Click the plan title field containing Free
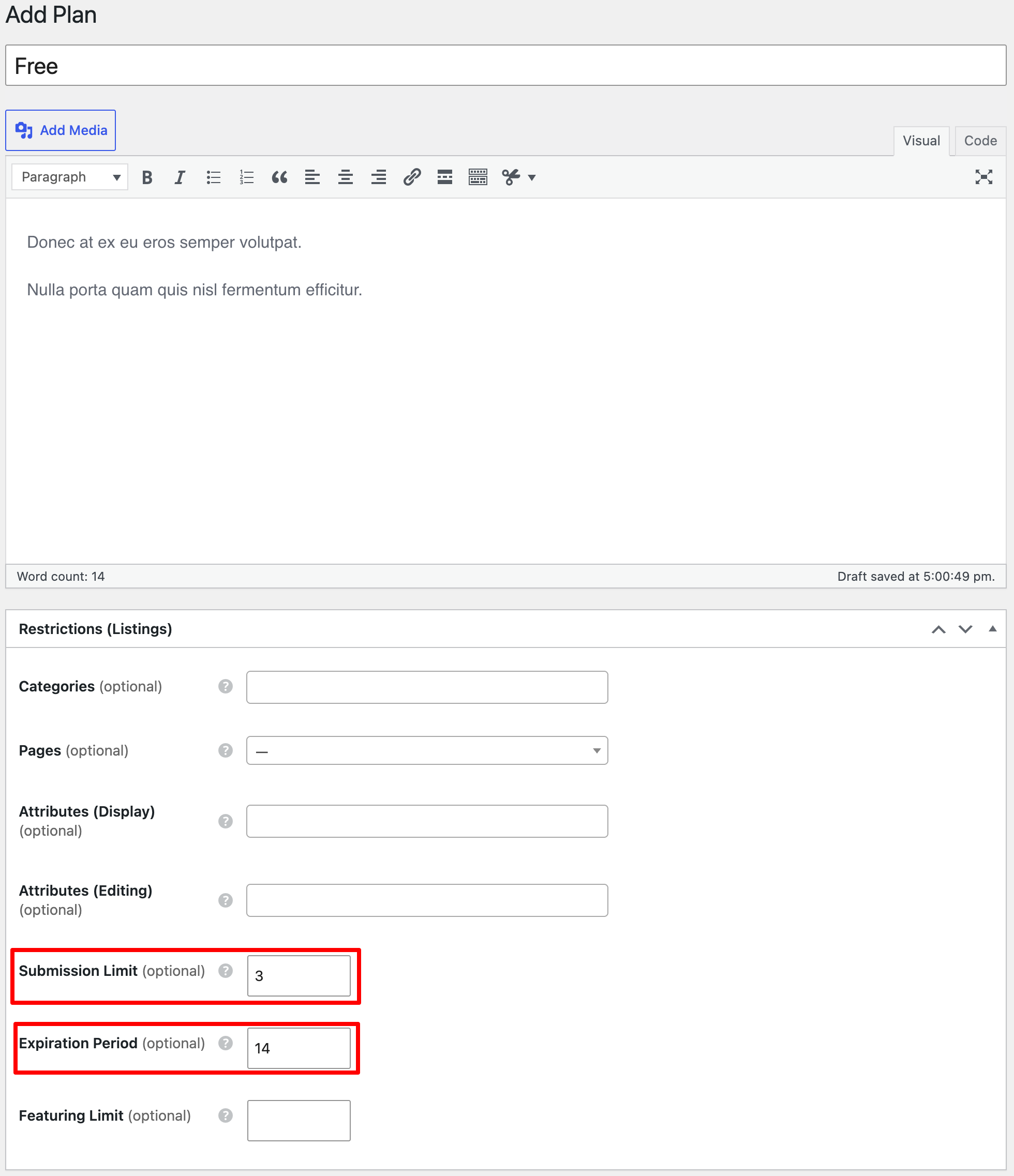 pyautogui.click(x=506, y=66)
